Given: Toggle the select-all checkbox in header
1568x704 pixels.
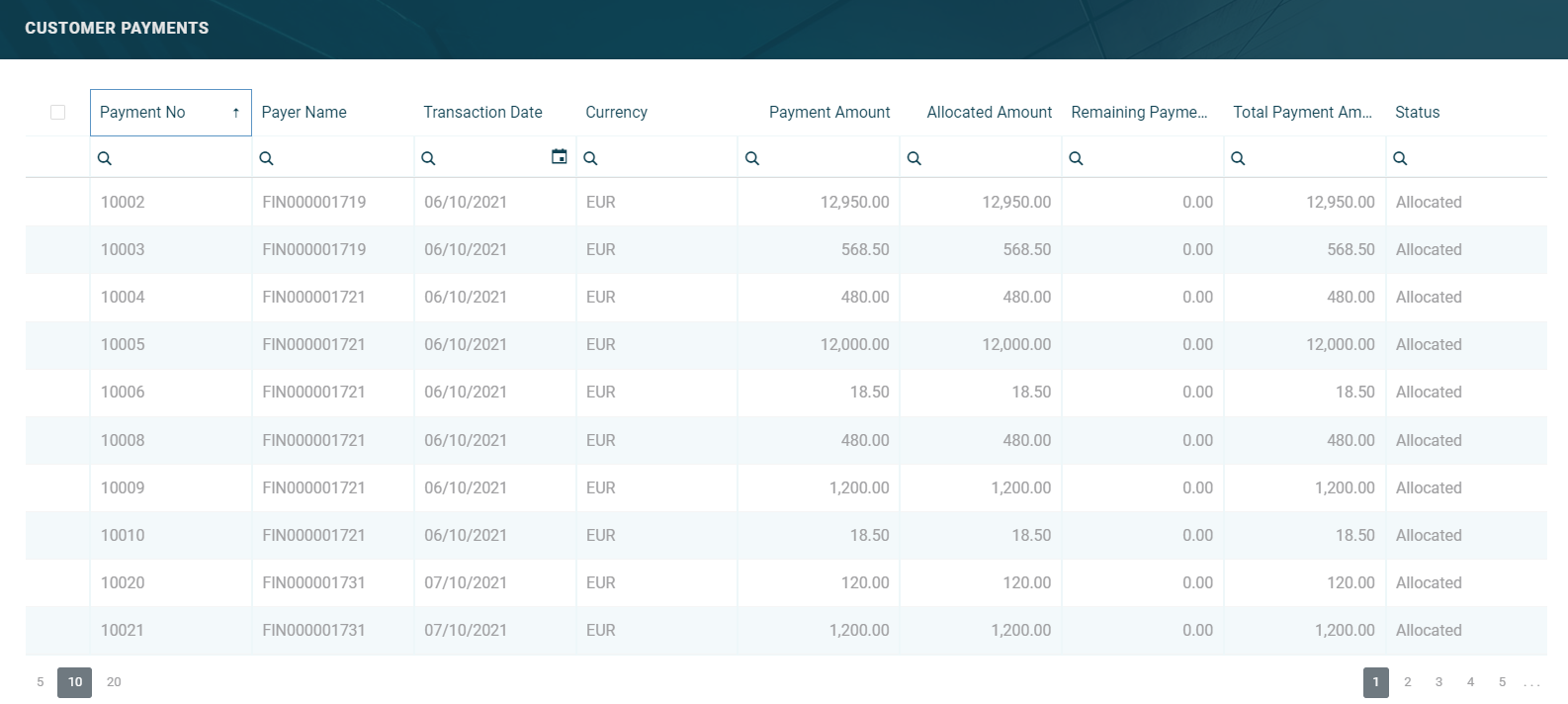Looking at the screenshot, I should (57, 113).
